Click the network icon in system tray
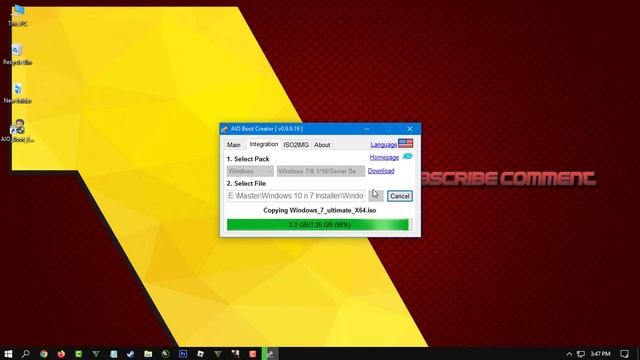The width and height of the screenshot is (640, 360). tap(581, 354)
